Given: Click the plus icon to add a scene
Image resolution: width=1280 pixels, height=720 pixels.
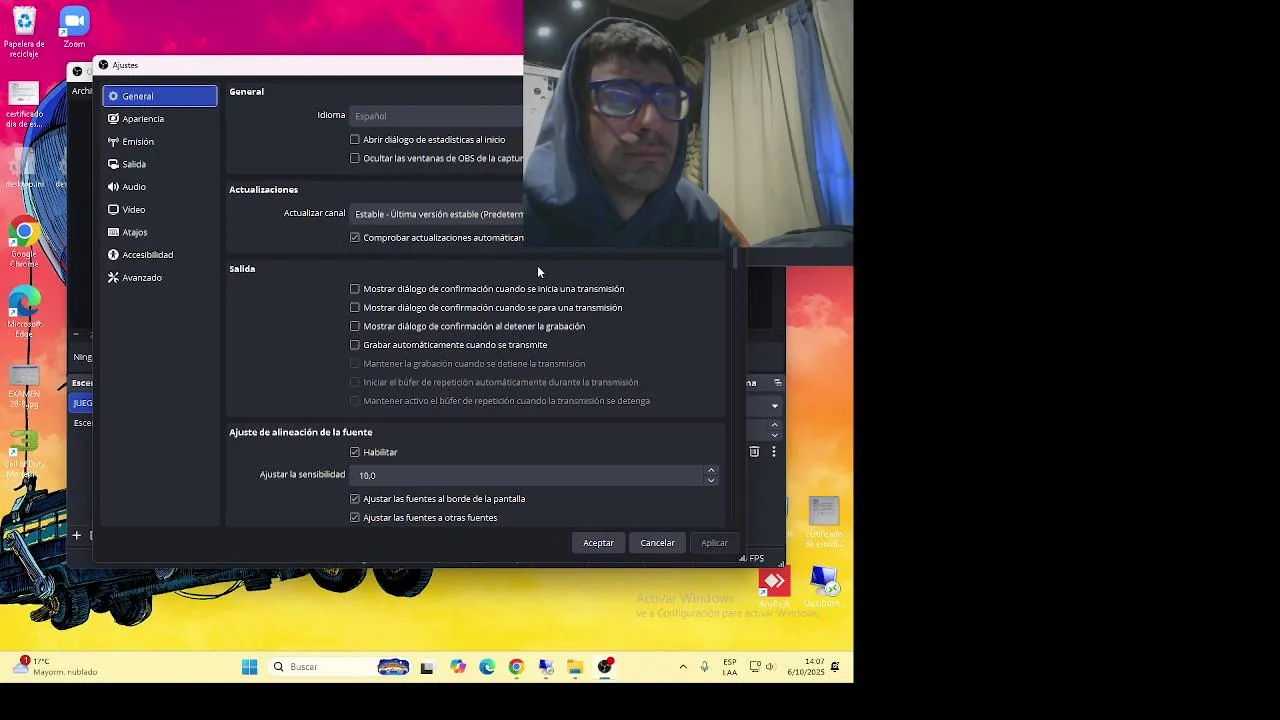Looking at the screenshot, I should [x=76, y=535].
